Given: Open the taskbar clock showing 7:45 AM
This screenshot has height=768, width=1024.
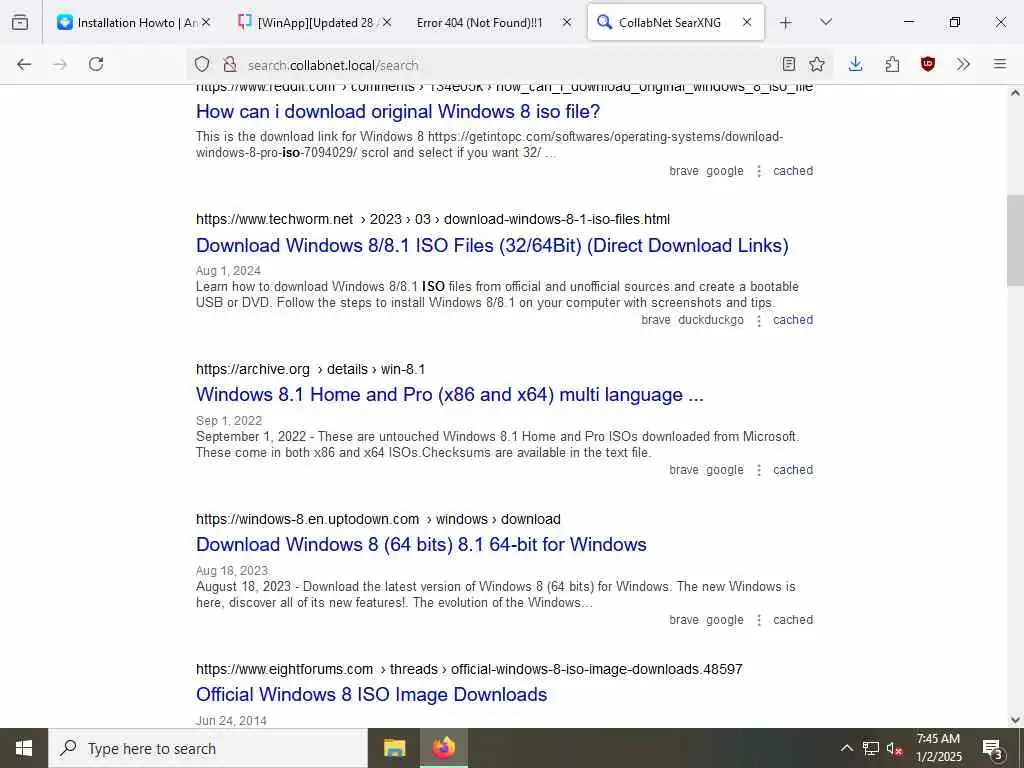Looking at the screenshot, I should point(938,748).
